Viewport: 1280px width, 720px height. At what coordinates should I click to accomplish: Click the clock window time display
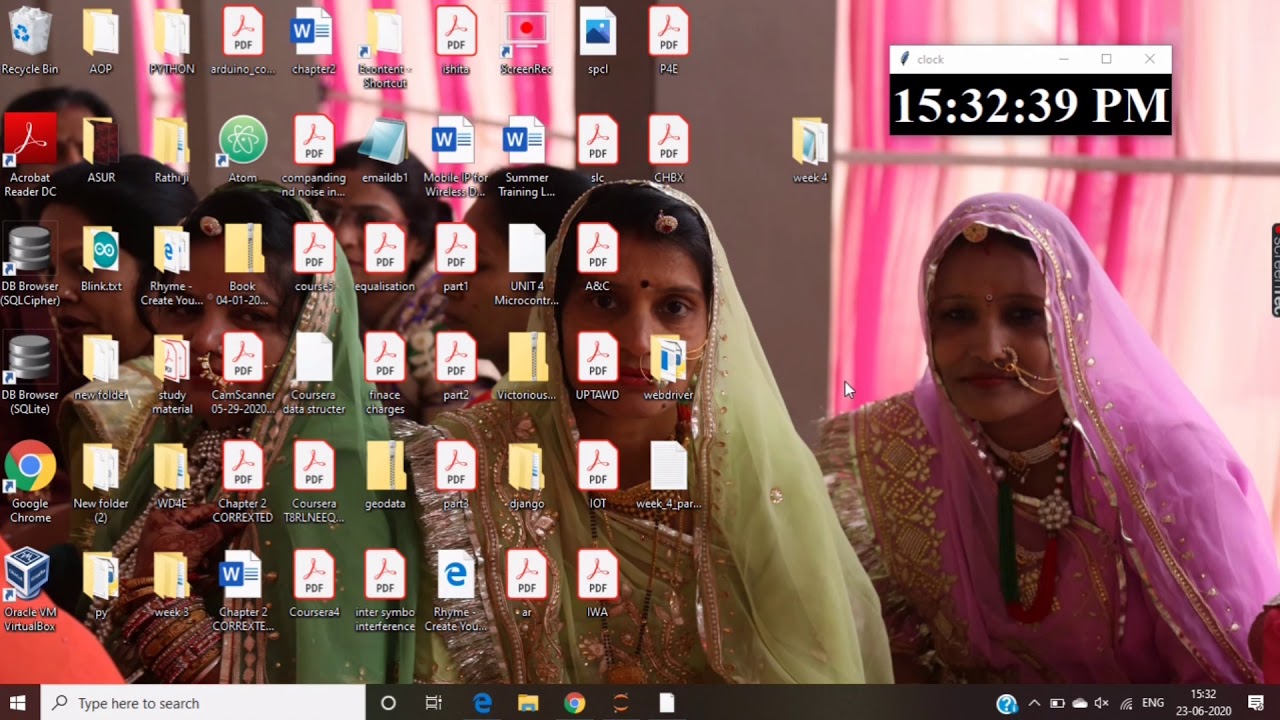[x=1030, y=105]
